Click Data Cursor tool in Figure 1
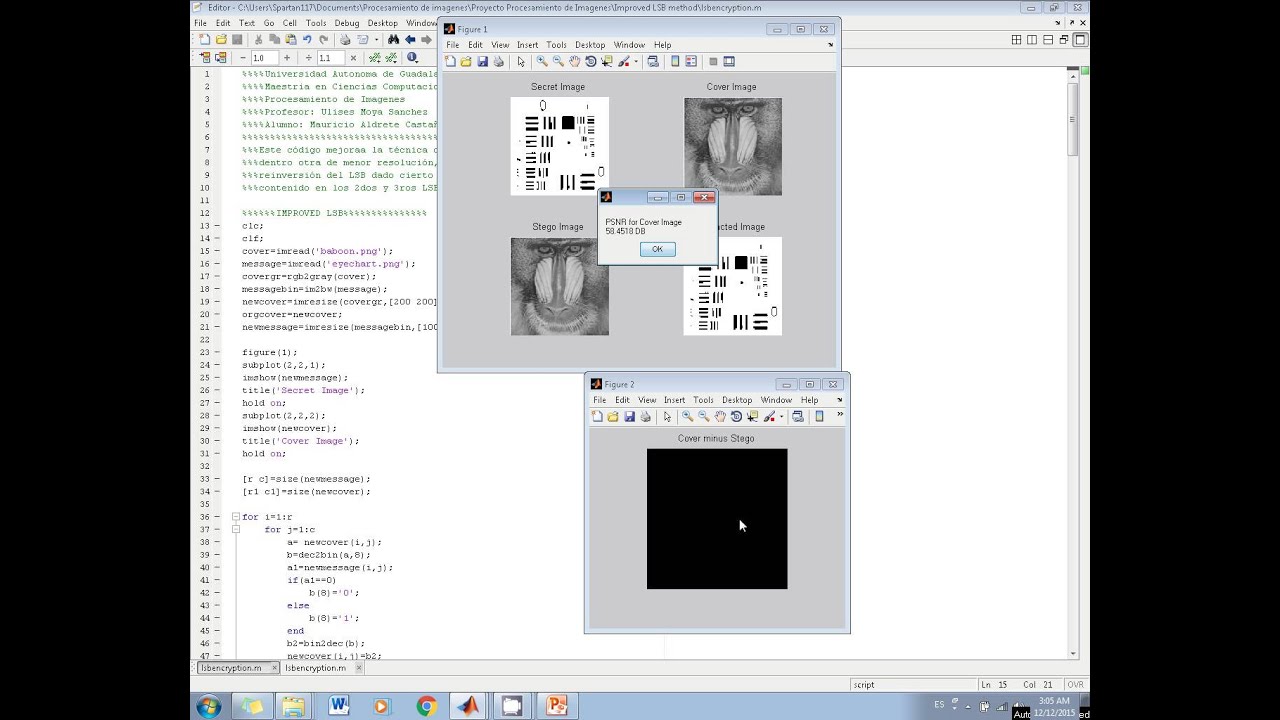Viewport: 1280px width, 720px height. coord(606,61)
